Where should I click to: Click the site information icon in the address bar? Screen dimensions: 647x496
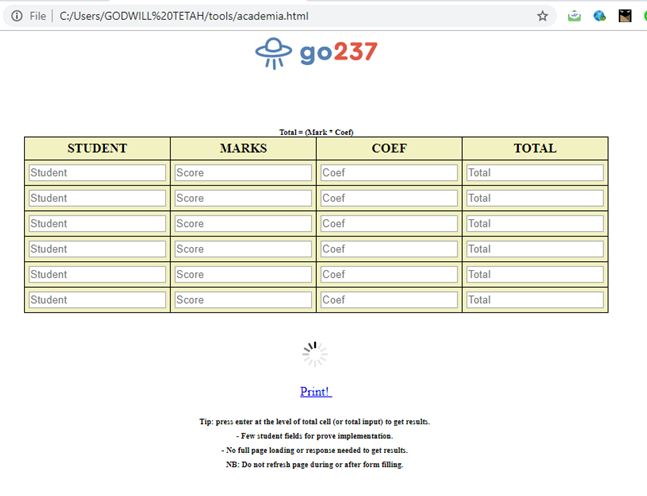(x=17, y=16)
